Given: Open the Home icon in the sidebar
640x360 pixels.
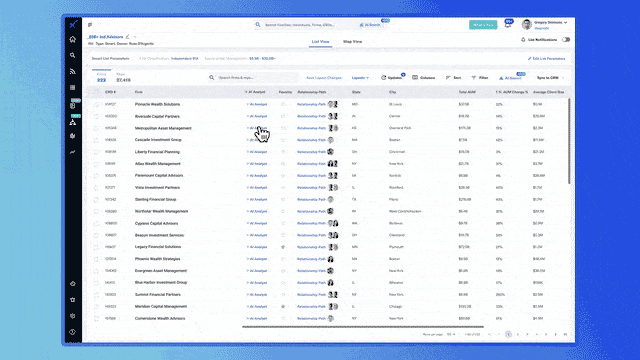Looking at the screenshot, I should pyautogui.click(x=73, y=40).
